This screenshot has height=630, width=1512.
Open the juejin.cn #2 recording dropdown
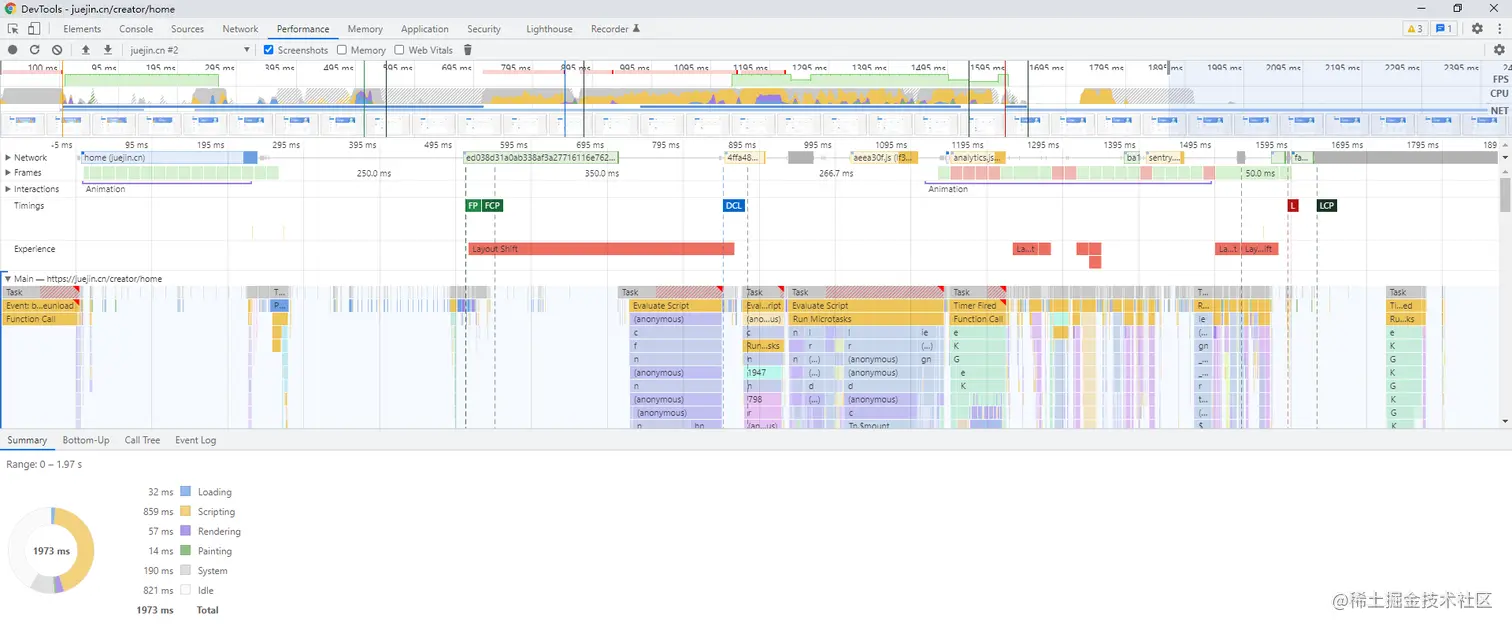(190, 49)
